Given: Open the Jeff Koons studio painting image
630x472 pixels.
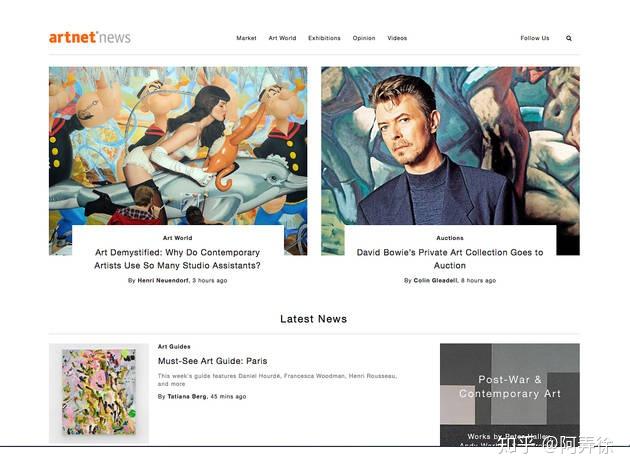Looking at the screenshot, I should [x=178, y=145].
